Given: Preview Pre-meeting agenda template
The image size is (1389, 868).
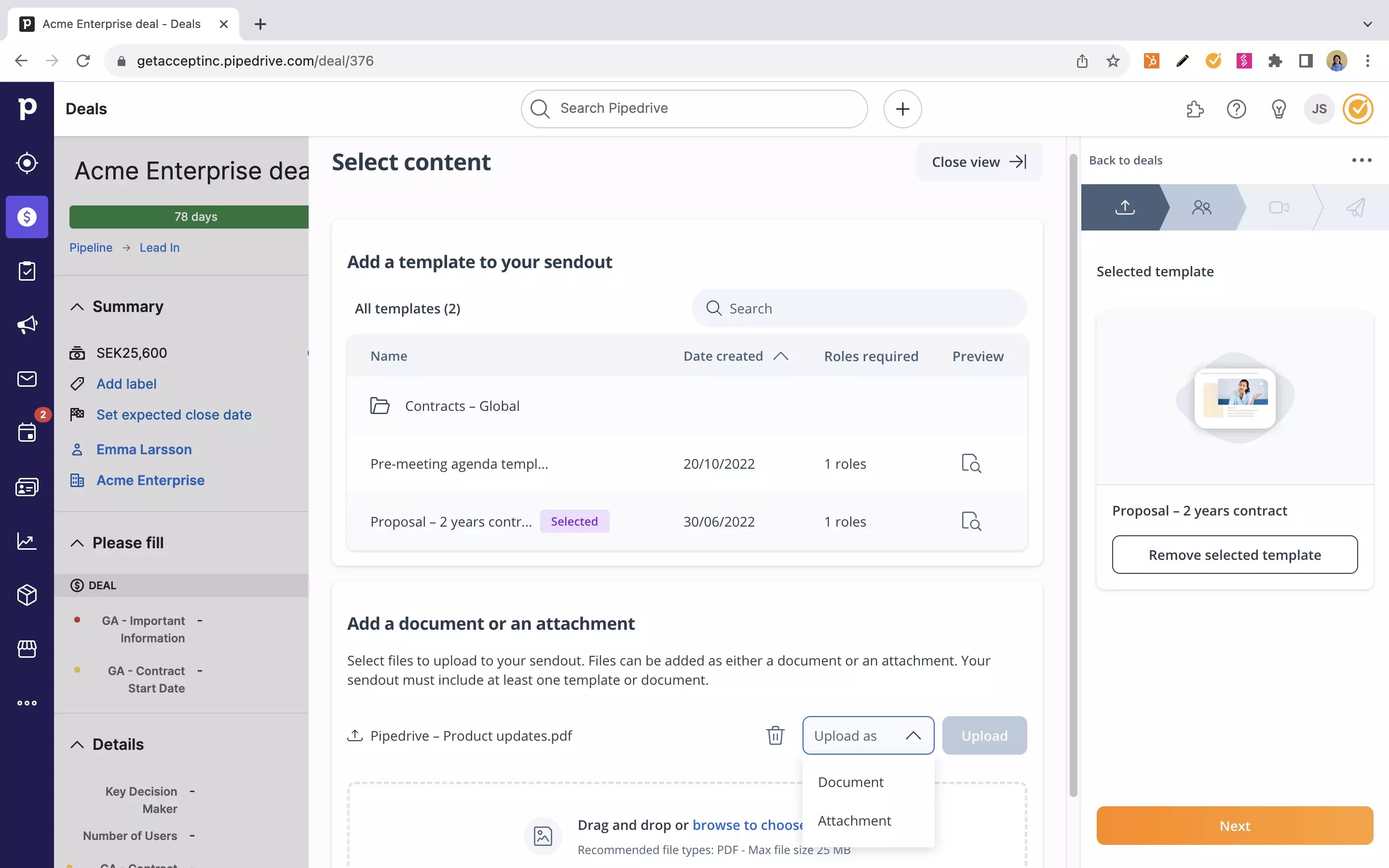Looking at the screenshot, I should [x=971, y=463].
